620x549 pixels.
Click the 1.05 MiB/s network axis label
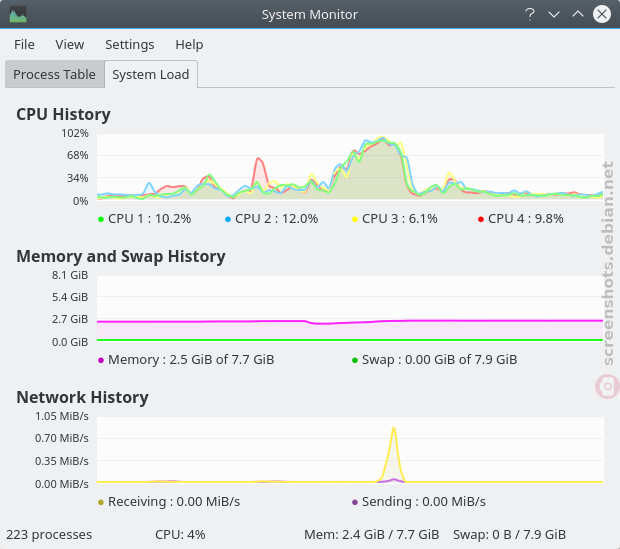pos(62,416)
